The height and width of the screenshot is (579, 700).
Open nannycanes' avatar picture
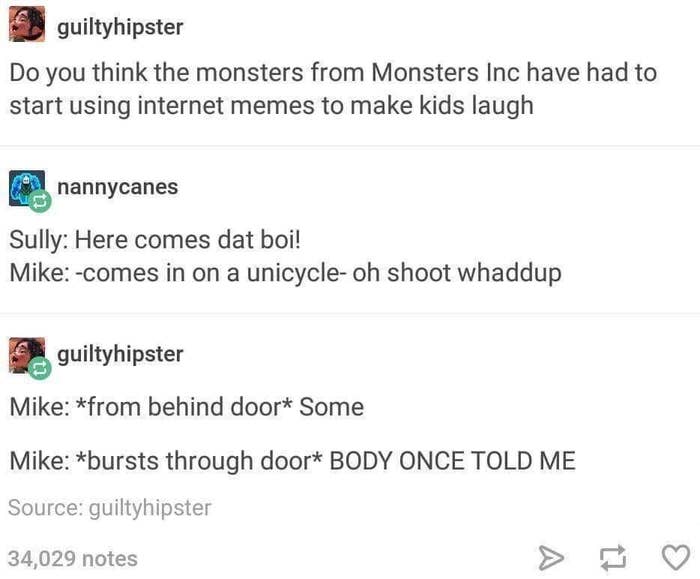point(26,187)
